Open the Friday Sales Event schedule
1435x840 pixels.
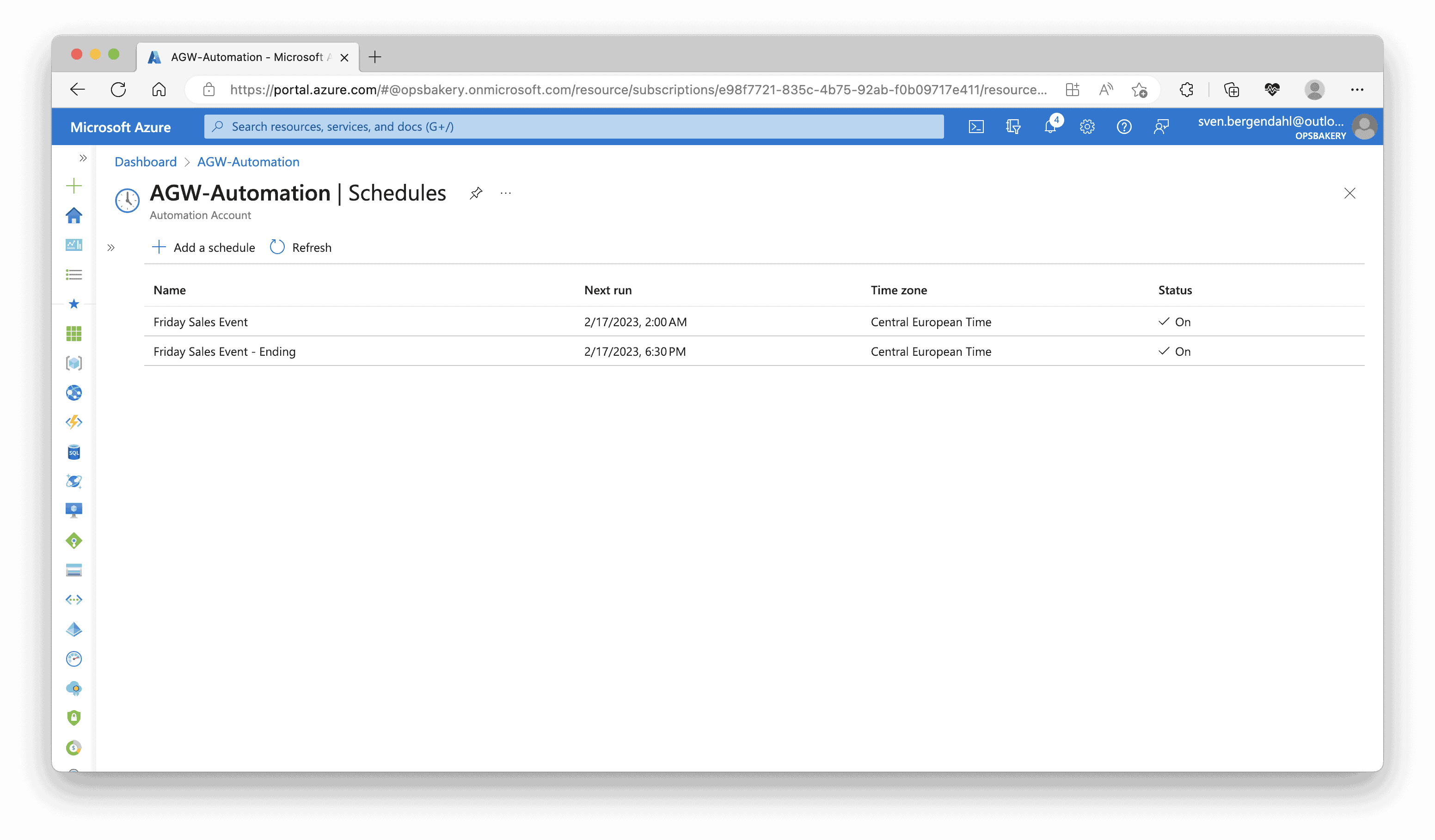(201, 322)
